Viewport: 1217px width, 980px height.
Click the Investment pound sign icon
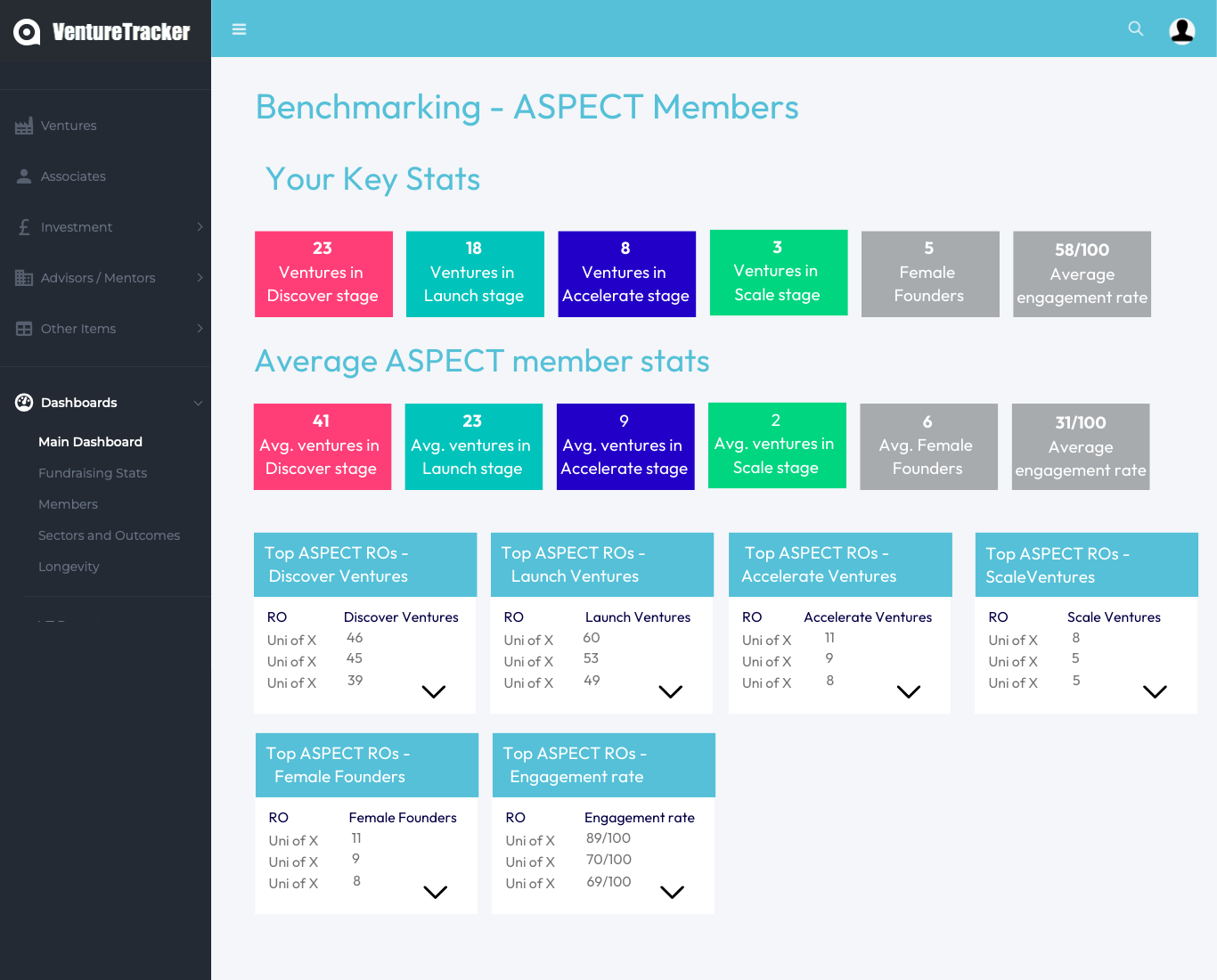[24, 227]
